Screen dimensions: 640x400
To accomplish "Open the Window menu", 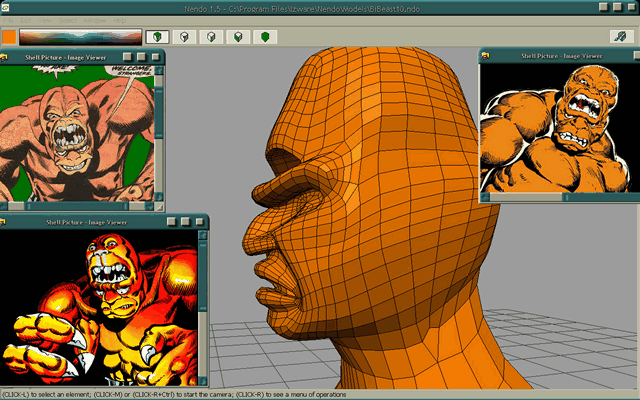I will coord(95,20).
